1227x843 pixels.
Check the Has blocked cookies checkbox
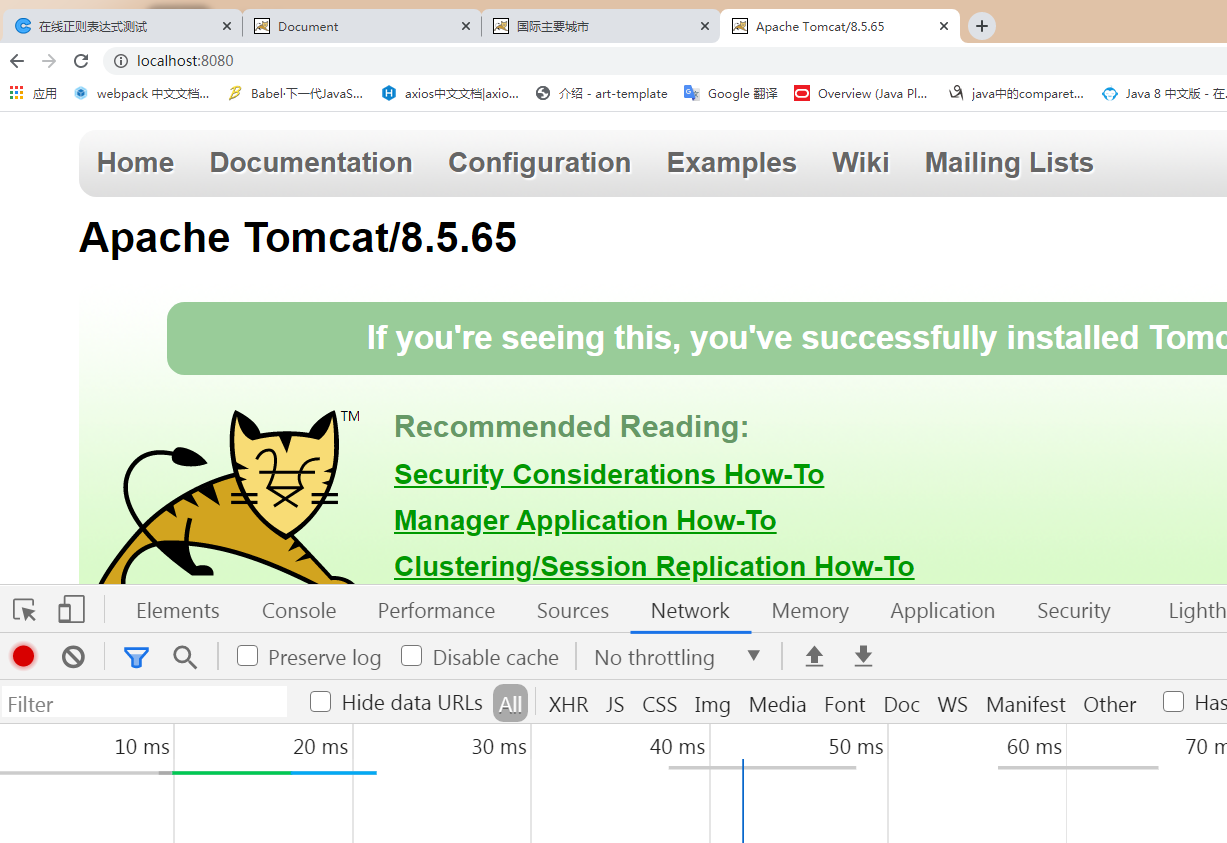[1174, 702]
